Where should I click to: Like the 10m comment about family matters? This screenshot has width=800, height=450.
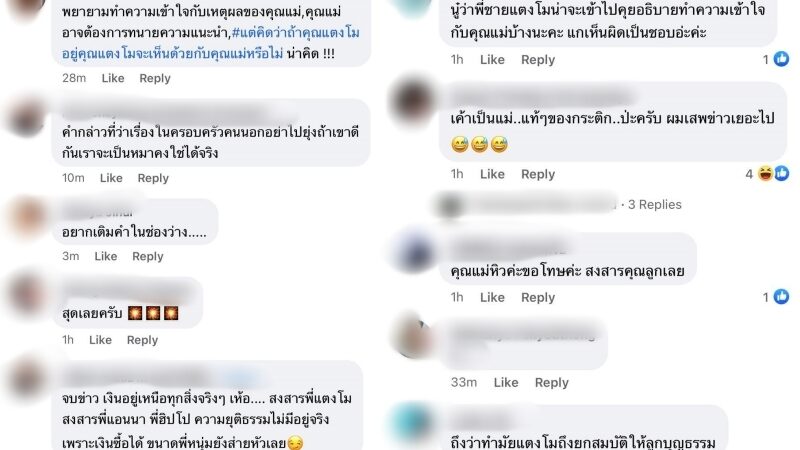[111, 178]
